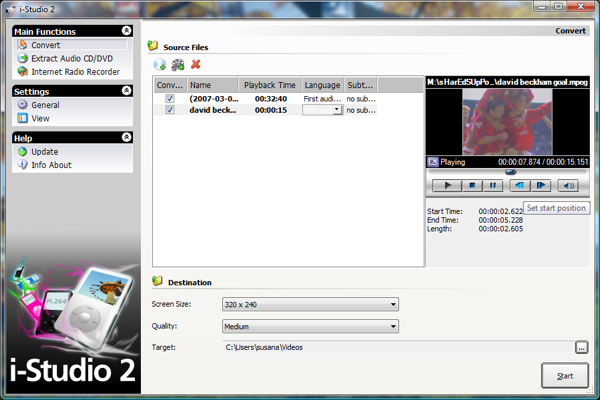Click the Extract Audio CD/DVD disc icon

pos(23,58)
